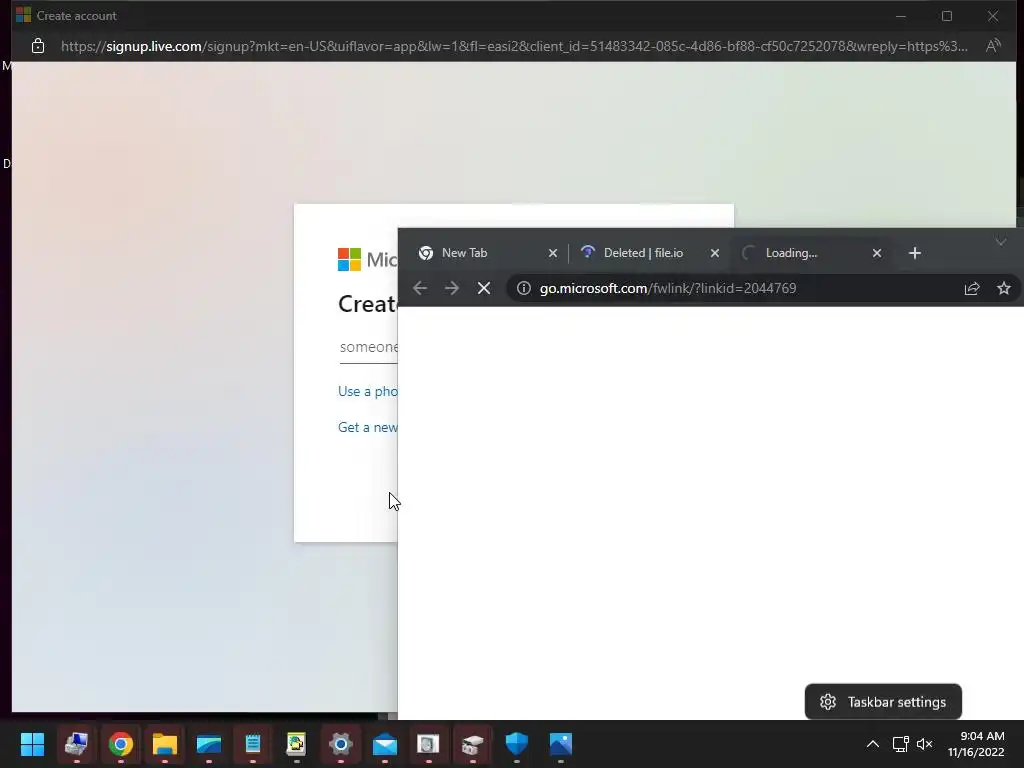Open the disk drive utility icon in taskbar
The image size is (1024, 768).
click(428, 744)
